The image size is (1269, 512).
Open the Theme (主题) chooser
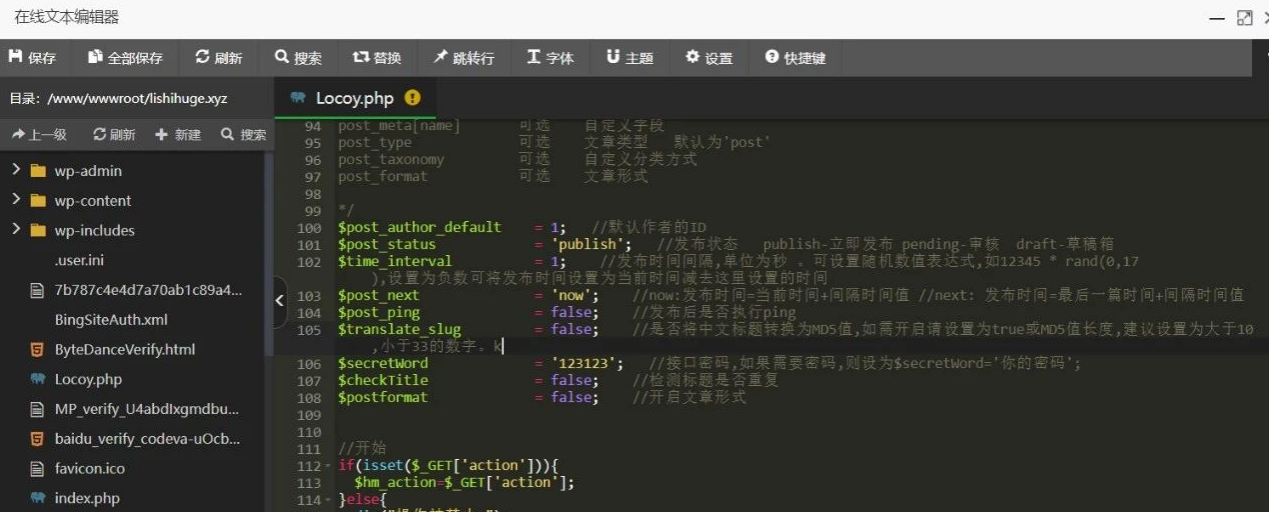point(629,58)
